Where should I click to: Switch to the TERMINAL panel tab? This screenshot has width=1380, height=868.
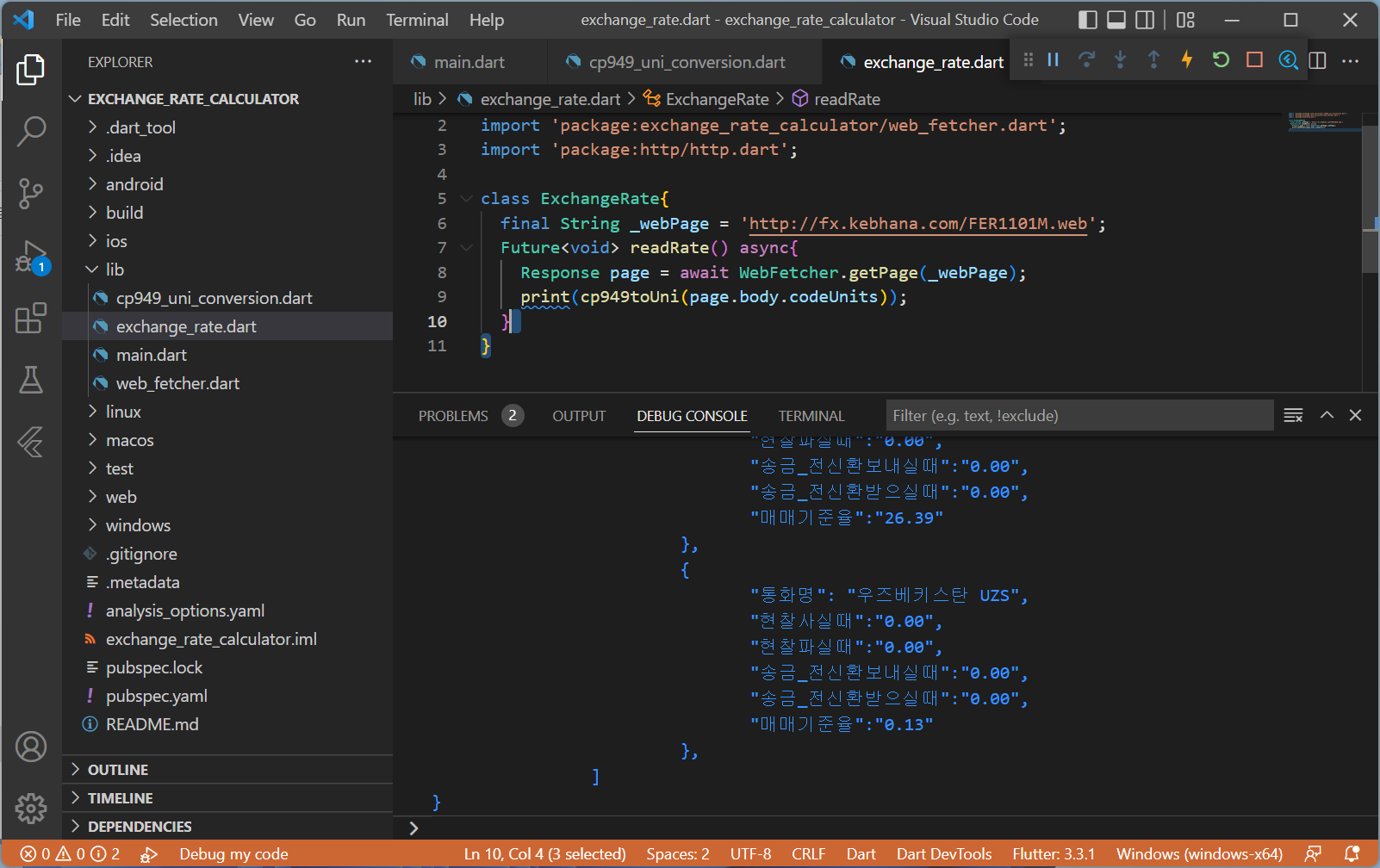(x=811, y=416)
